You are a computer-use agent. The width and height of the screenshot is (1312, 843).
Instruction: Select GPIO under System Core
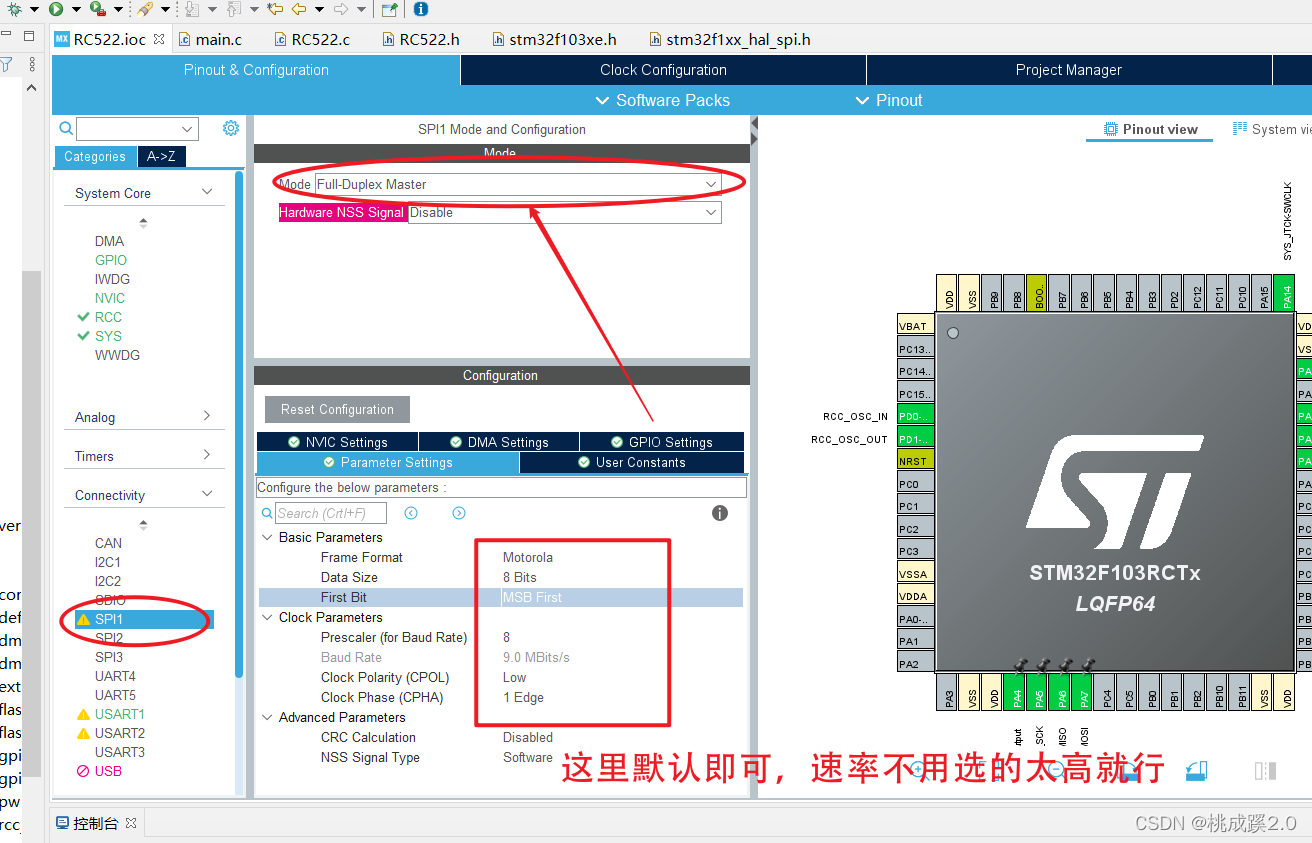[111, 260]
